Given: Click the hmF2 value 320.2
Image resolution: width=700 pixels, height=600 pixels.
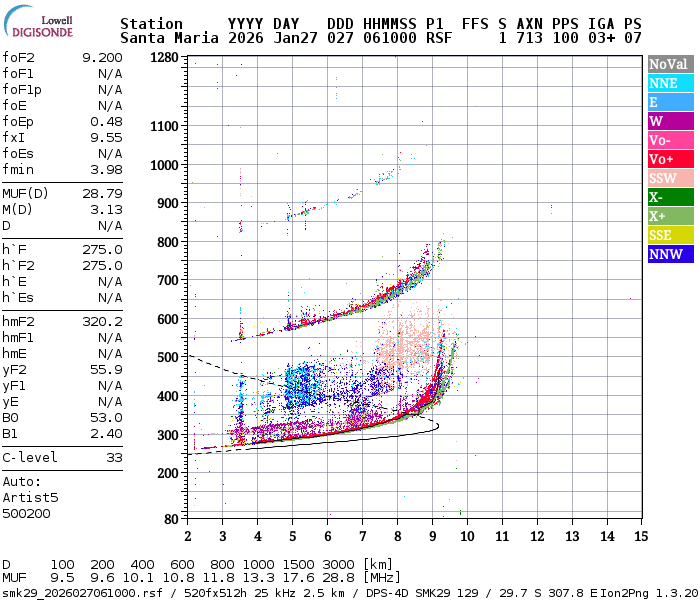Looking at the screenshot, I should click(x=102, y=321).
